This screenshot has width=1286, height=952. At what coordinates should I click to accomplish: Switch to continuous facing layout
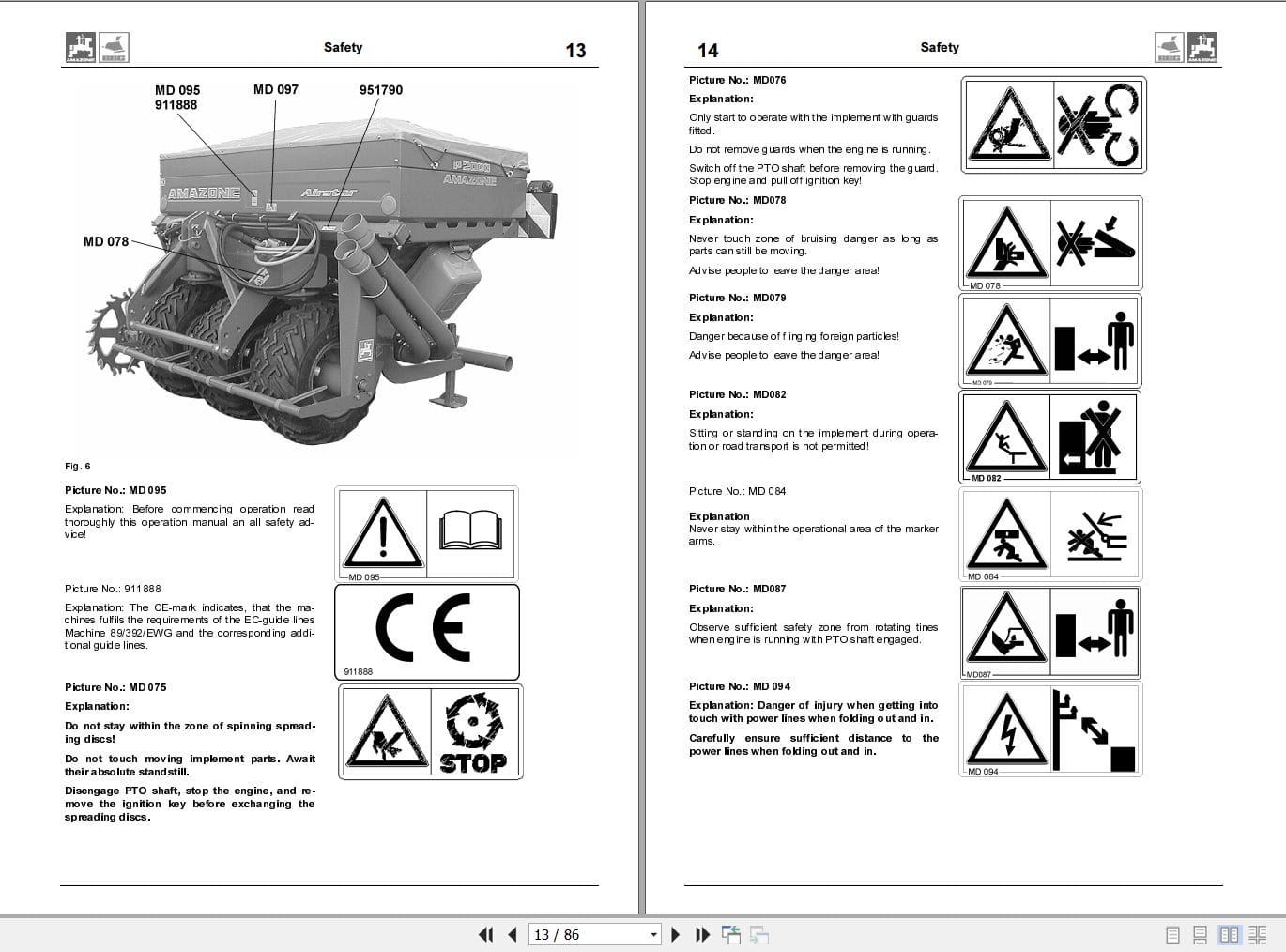tap(1257, 934)
